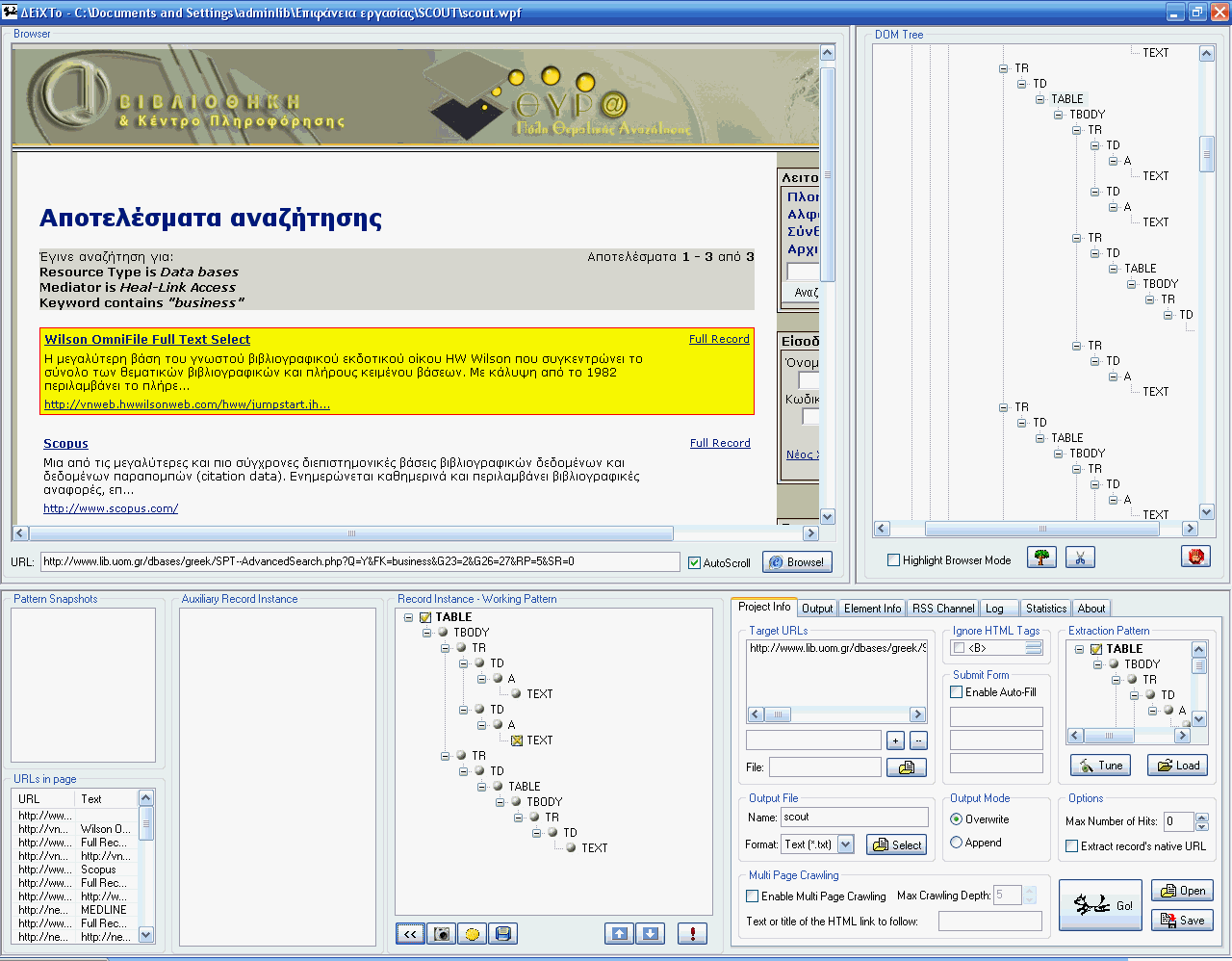Collapse the nested TABLE node in Working Pattern
This screenshot has width=1232, height=961.
click(x=482, y=787)
